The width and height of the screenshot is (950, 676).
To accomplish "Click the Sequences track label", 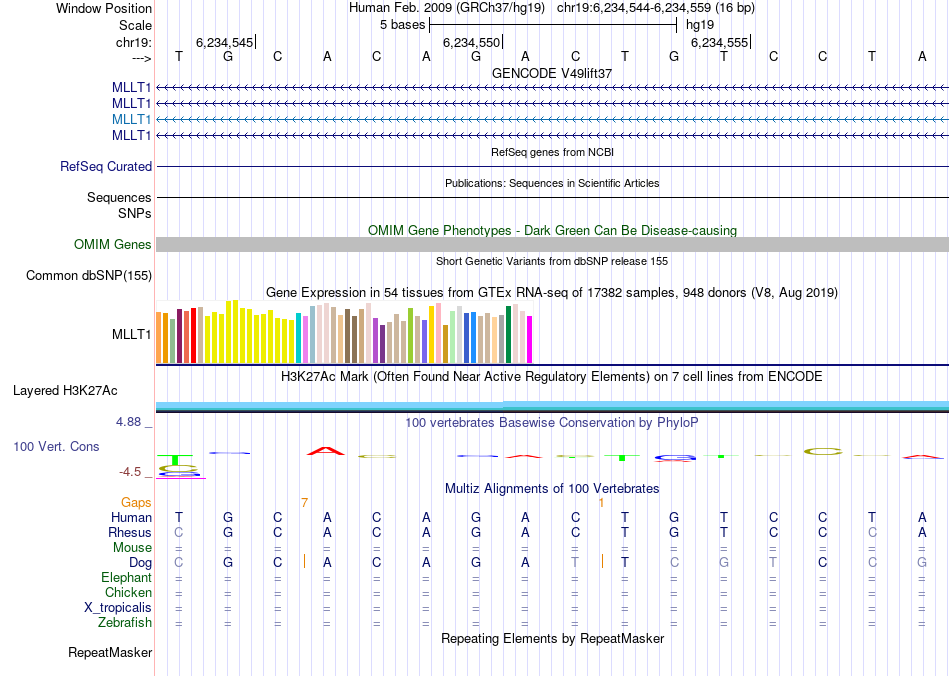I will coord(119,197).
